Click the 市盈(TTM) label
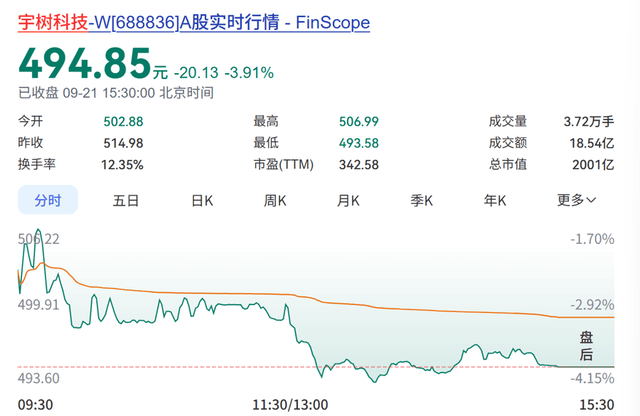 [x=284, y=165]
